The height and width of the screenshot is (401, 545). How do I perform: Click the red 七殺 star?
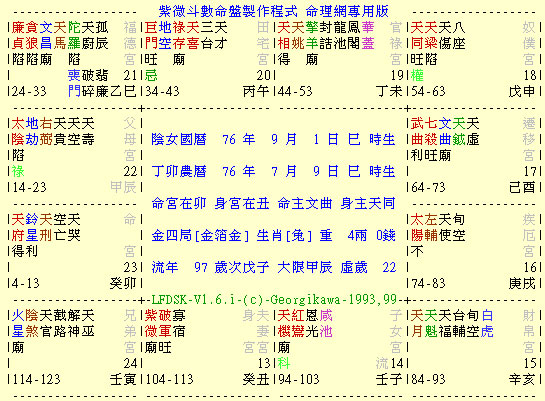(x=431, y=131)
